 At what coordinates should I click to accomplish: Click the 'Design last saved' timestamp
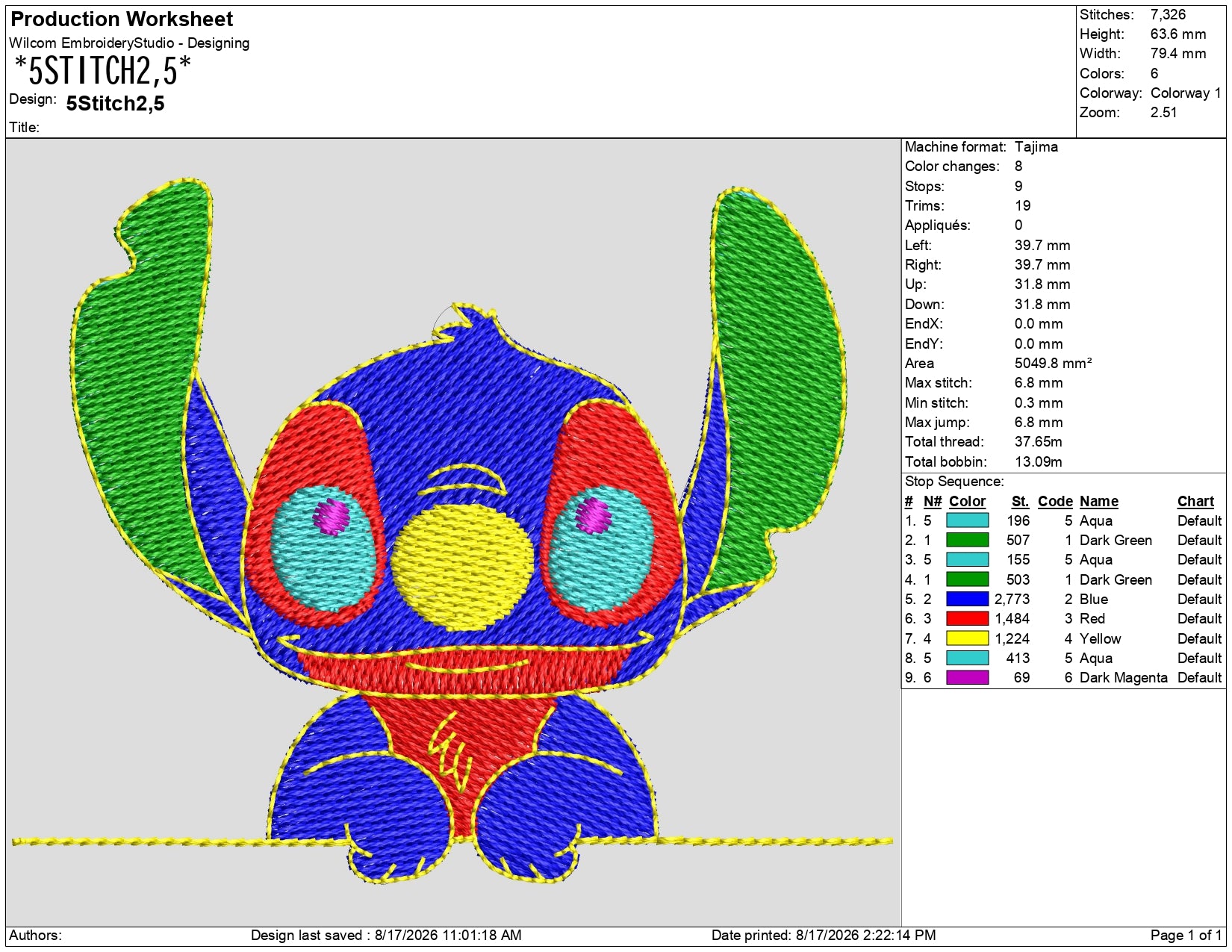coord(386,935)
